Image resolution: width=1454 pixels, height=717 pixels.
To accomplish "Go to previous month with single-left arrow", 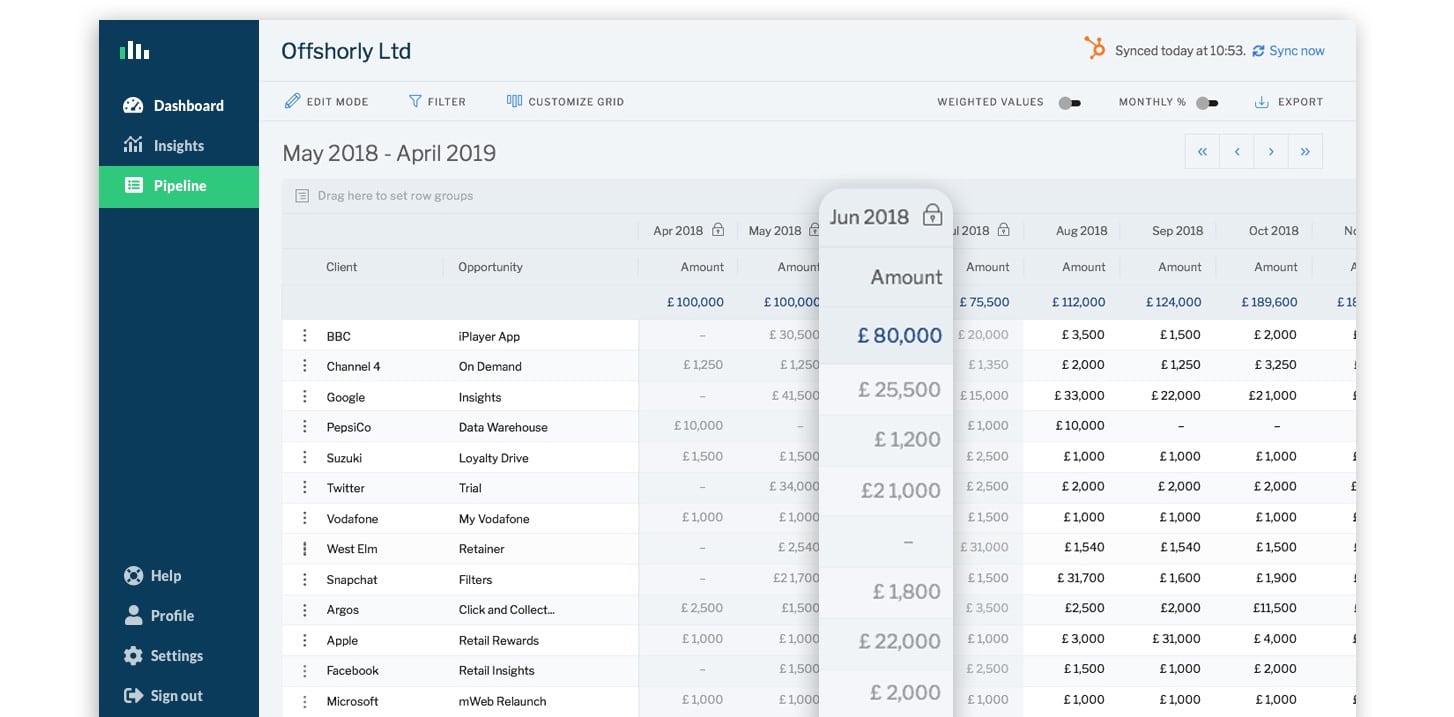I will tap(1237, 152).
